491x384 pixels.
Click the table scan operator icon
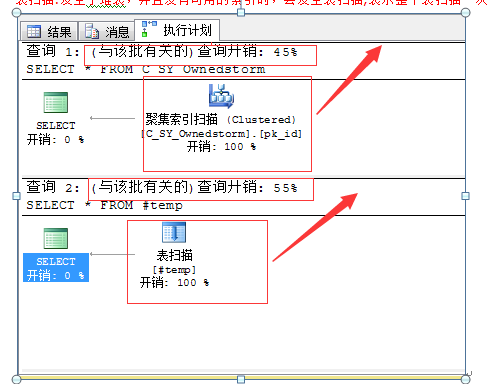(x=174, y=232)
